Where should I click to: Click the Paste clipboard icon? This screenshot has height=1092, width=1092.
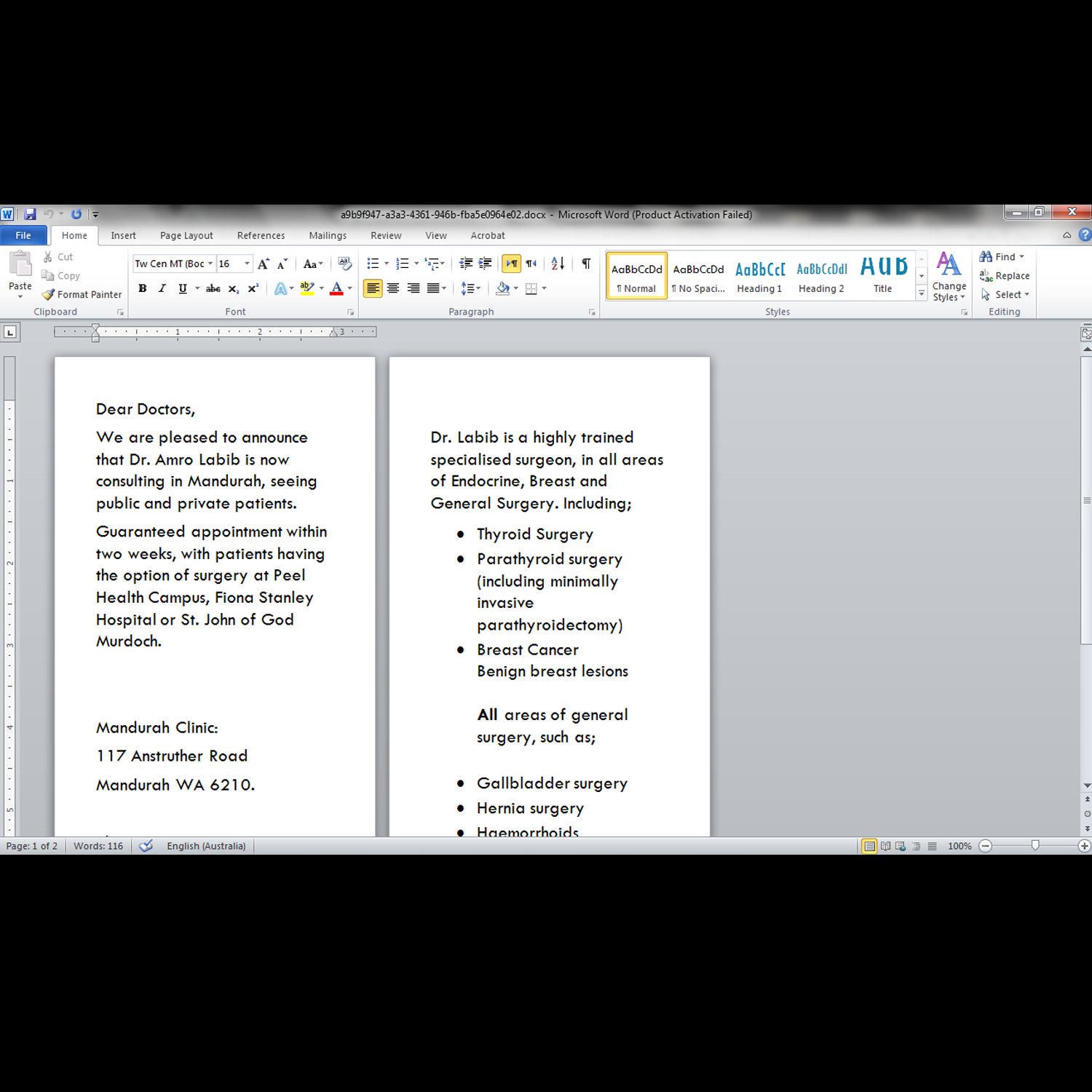20,264
